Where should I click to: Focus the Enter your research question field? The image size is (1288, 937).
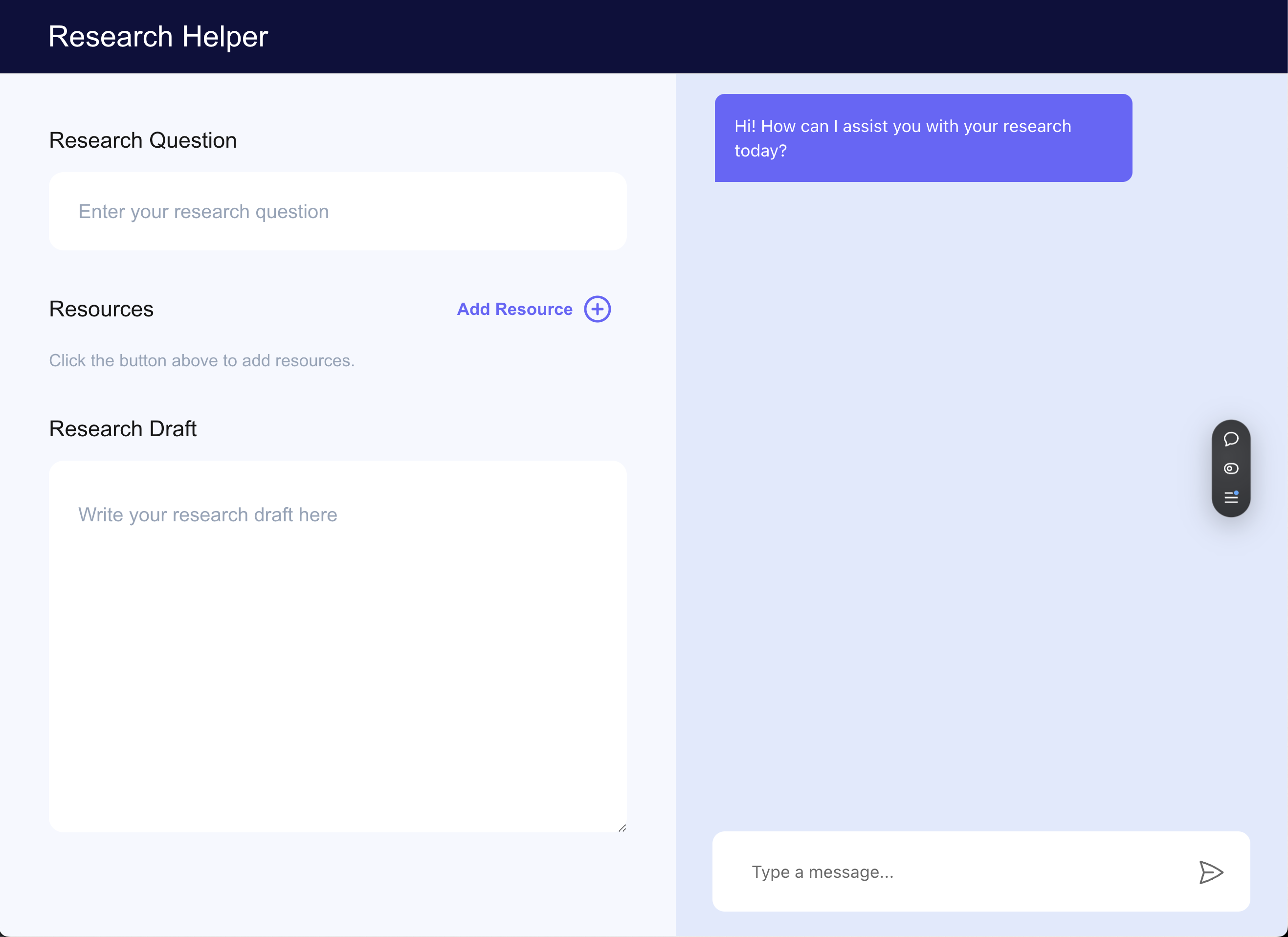pos(337,211)
